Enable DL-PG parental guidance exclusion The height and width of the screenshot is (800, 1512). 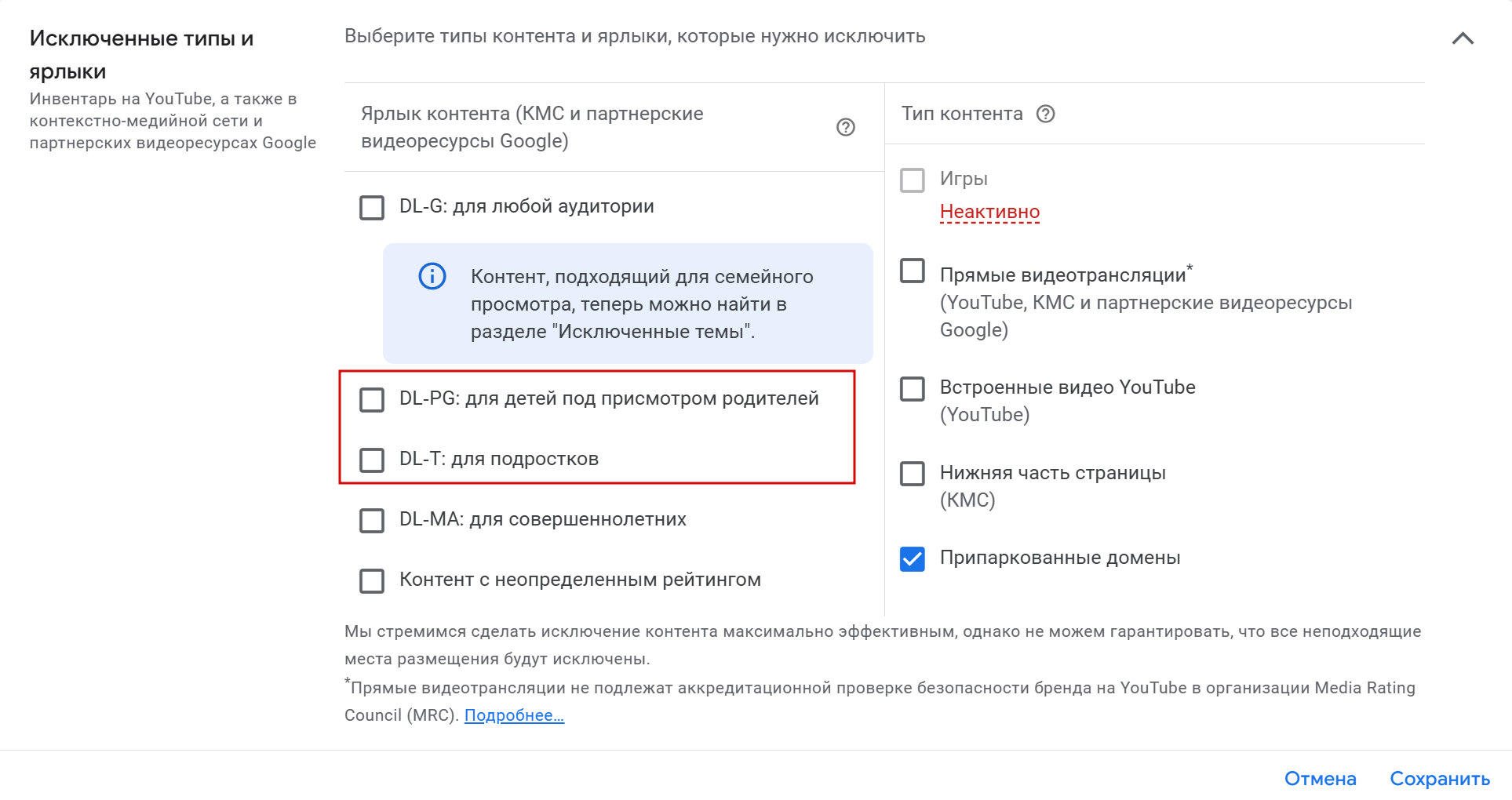[x=372, y=399]
